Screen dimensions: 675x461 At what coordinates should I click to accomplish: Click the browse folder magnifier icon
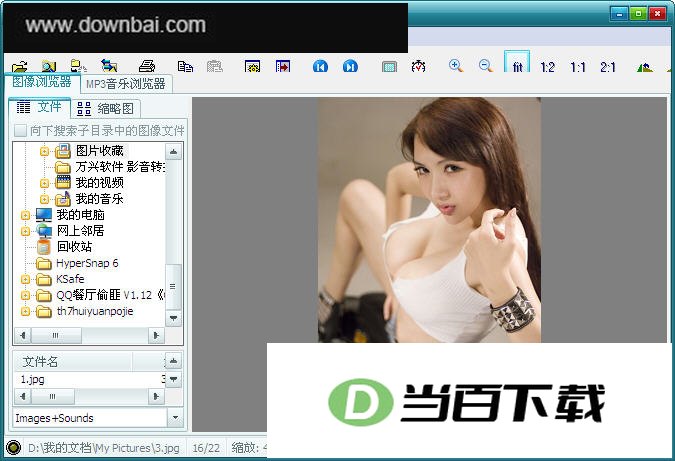[x=49, y=66]
